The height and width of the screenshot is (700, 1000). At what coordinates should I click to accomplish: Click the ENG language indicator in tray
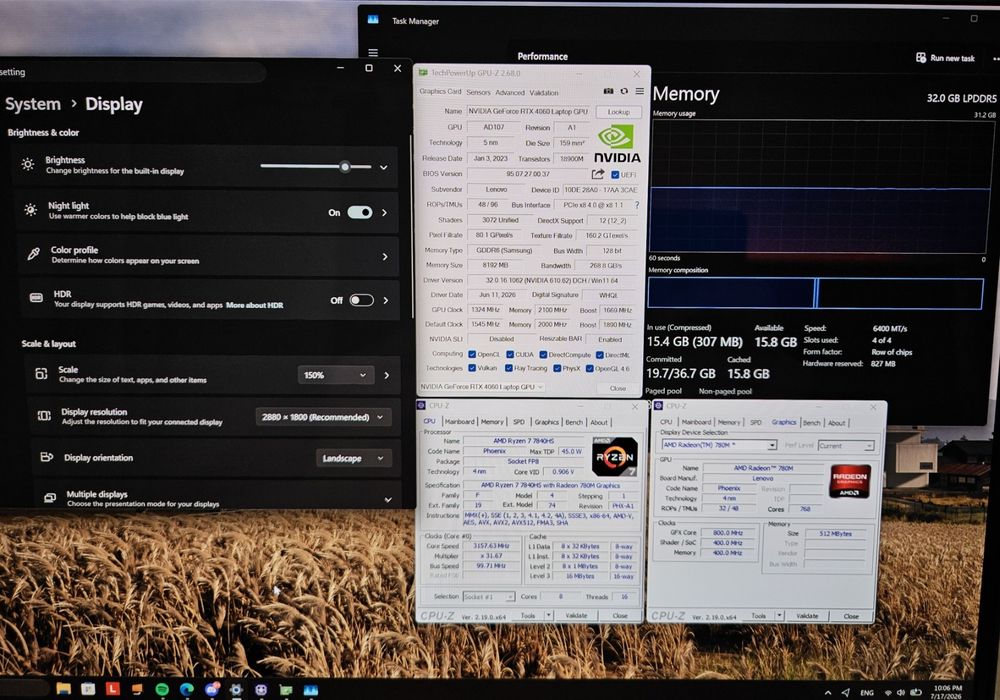point(867,692)
